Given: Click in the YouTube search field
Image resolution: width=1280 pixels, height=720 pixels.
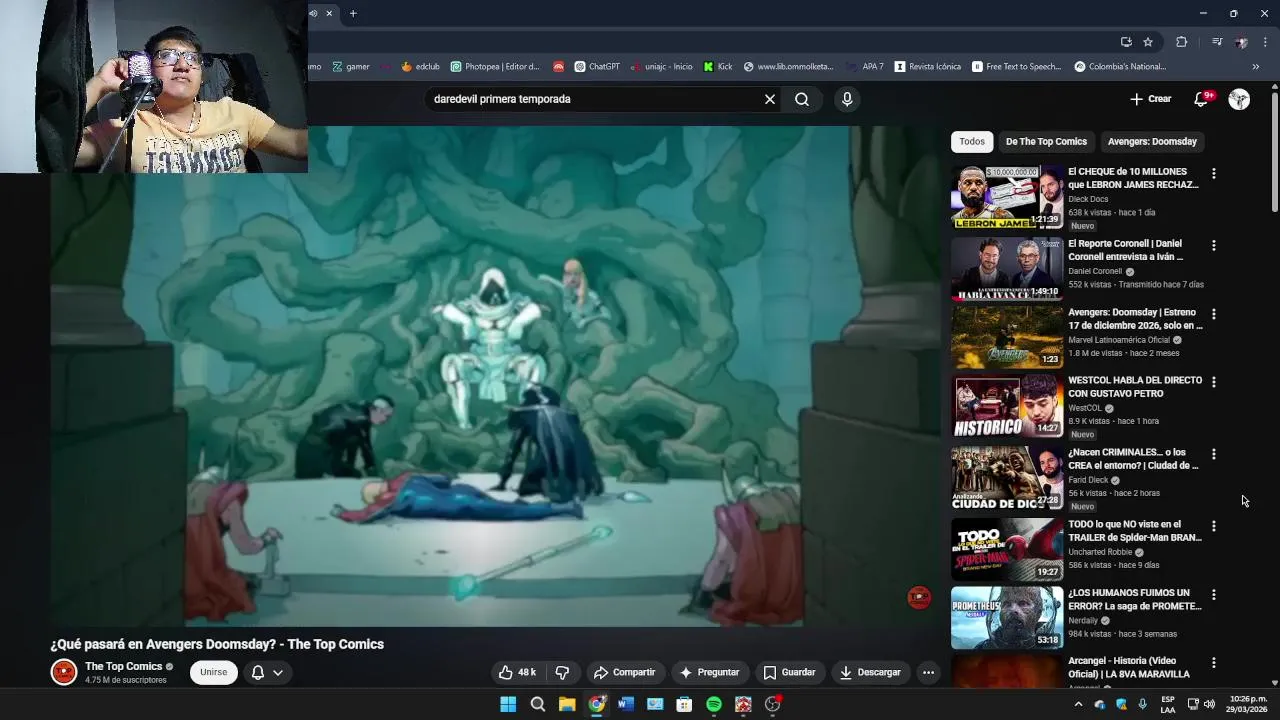Looking at the screenshot, I should pyautogui.click(x=595, y=99).
